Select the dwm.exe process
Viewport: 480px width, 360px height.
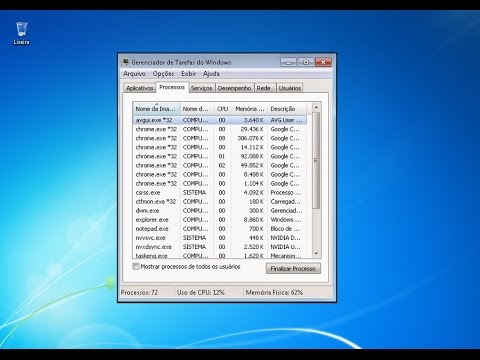pos(219,210)
